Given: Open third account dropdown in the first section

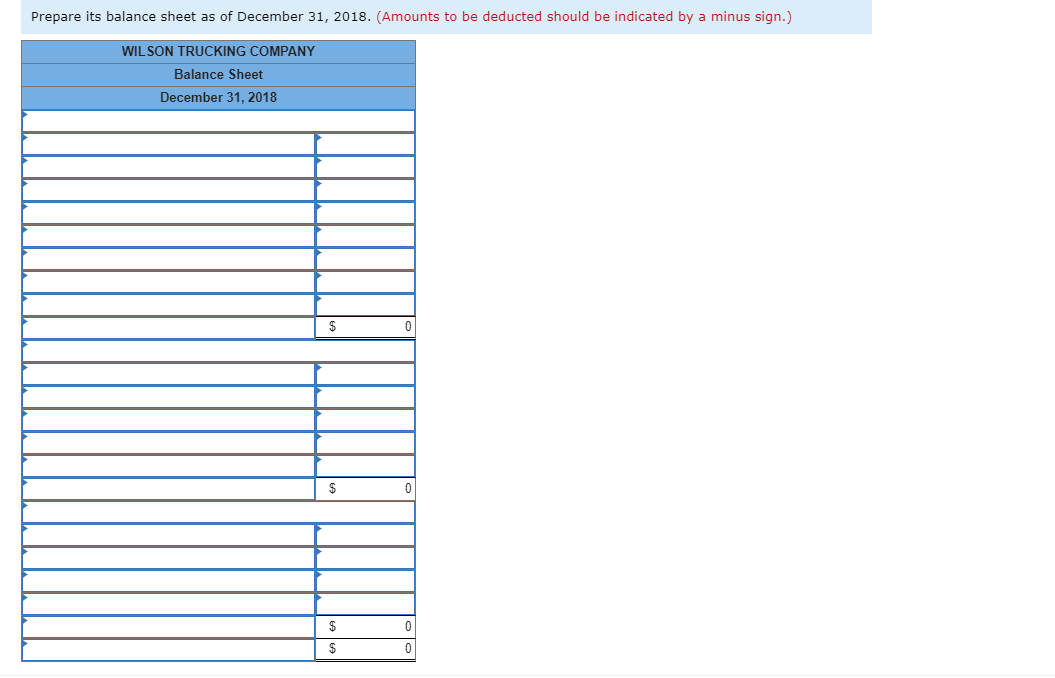Looking at the screenshot, I should pyautogui.click(x=169, y=190).
